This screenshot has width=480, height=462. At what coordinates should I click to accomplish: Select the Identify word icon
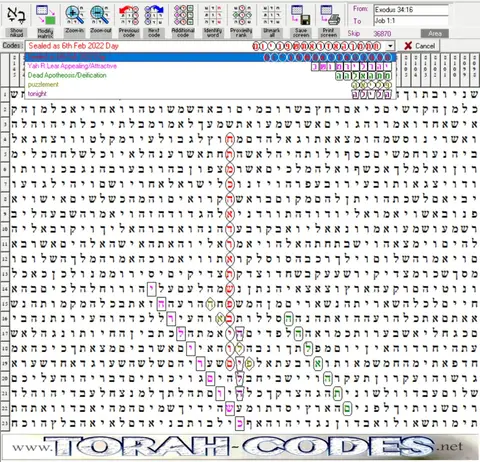coord(212,15)
